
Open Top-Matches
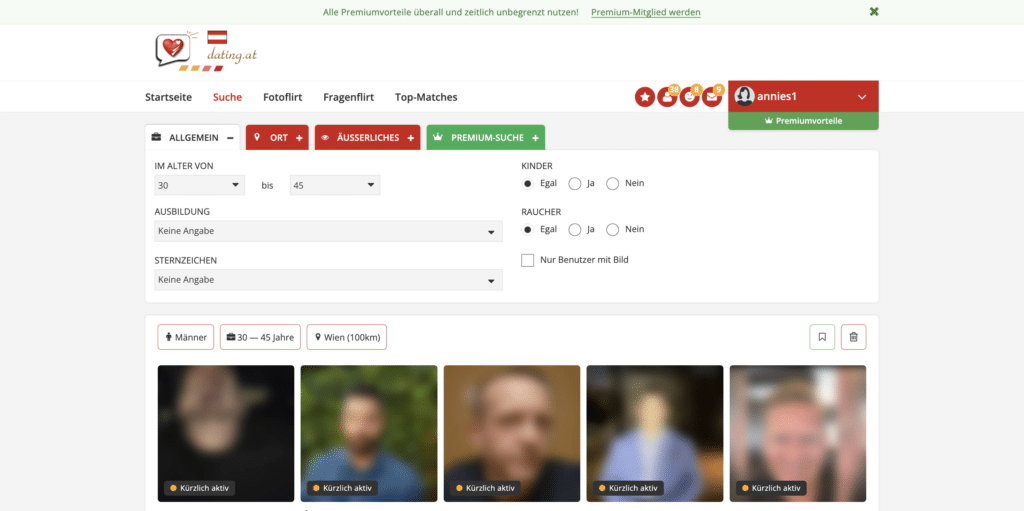pos(426,97)
